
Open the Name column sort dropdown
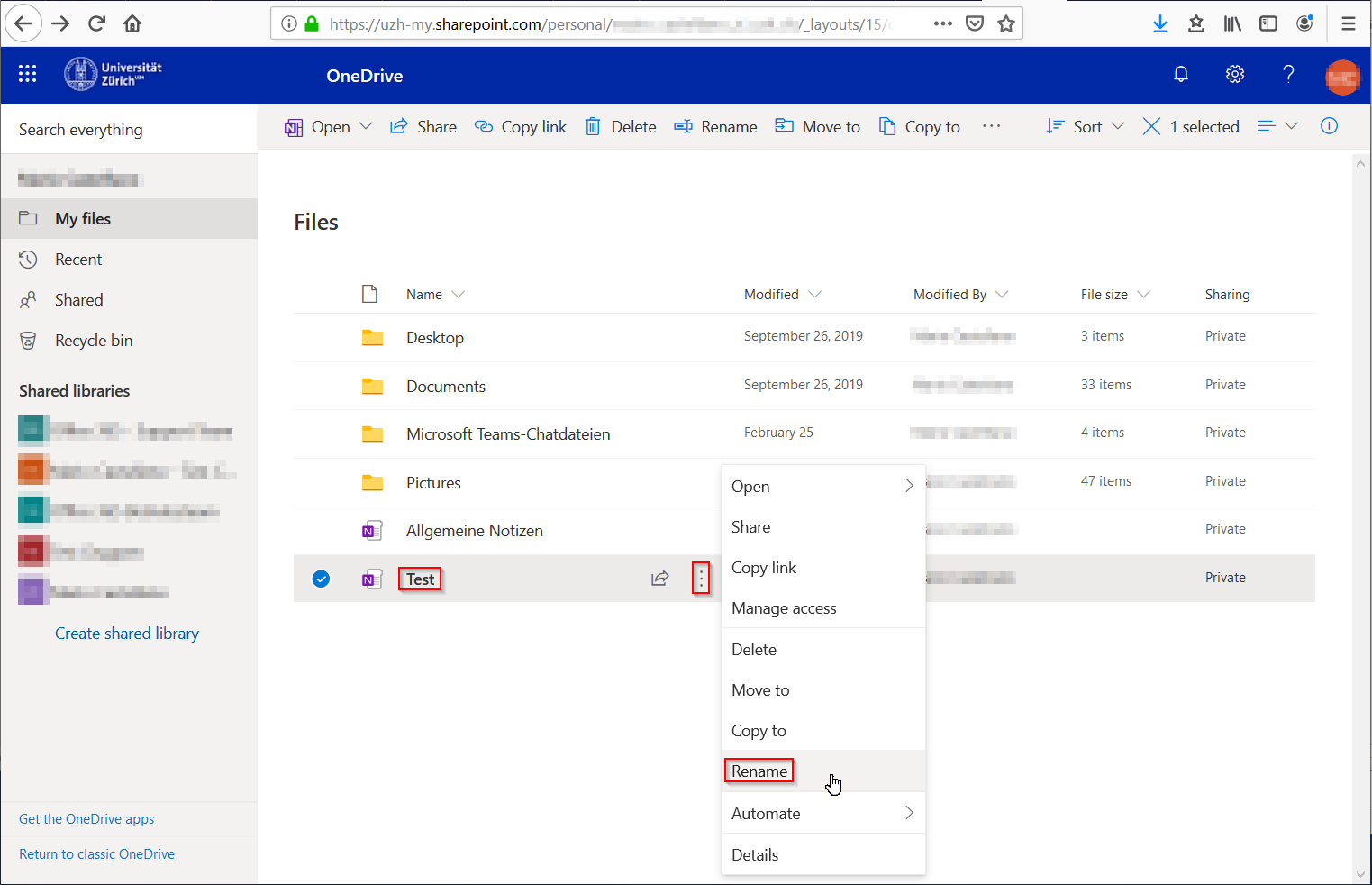[x=458, y=295]
